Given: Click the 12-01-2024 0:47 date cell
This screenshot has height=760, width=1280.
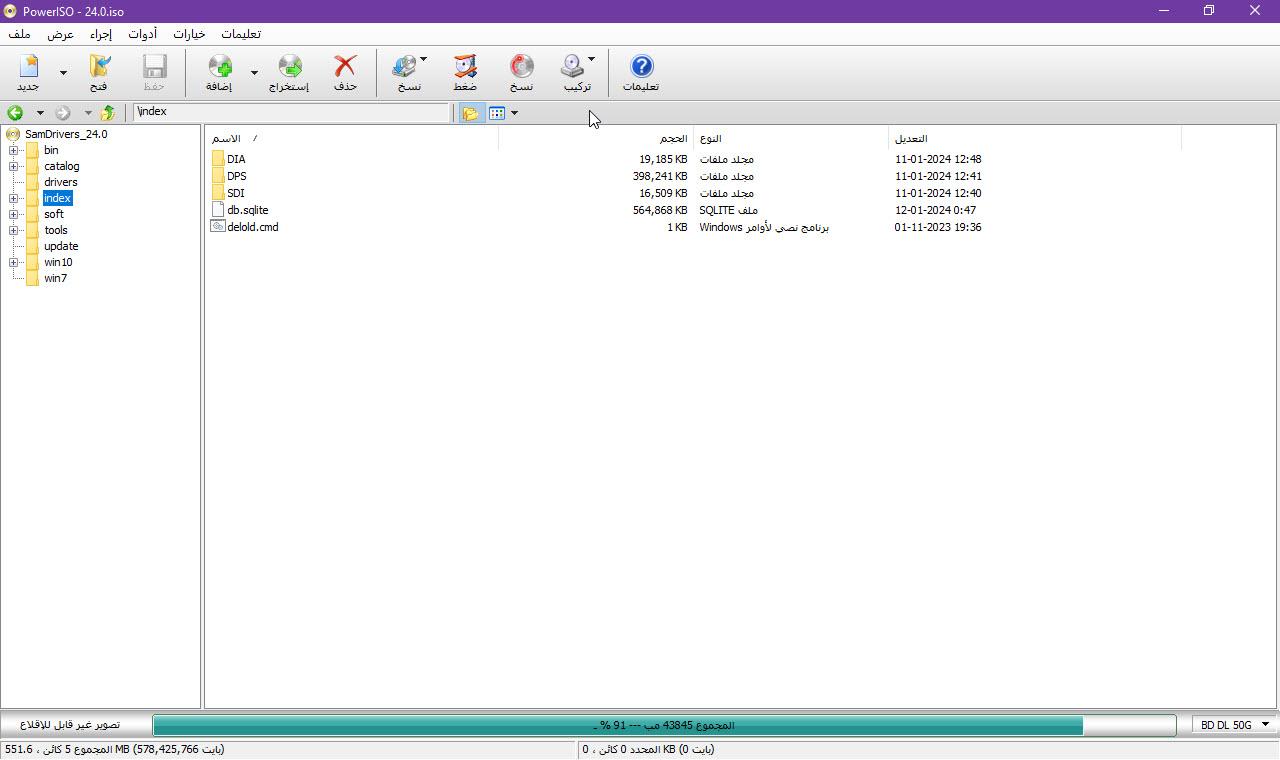Looking at the screenshot, I should pyautogui.click(x=936, y=210).
